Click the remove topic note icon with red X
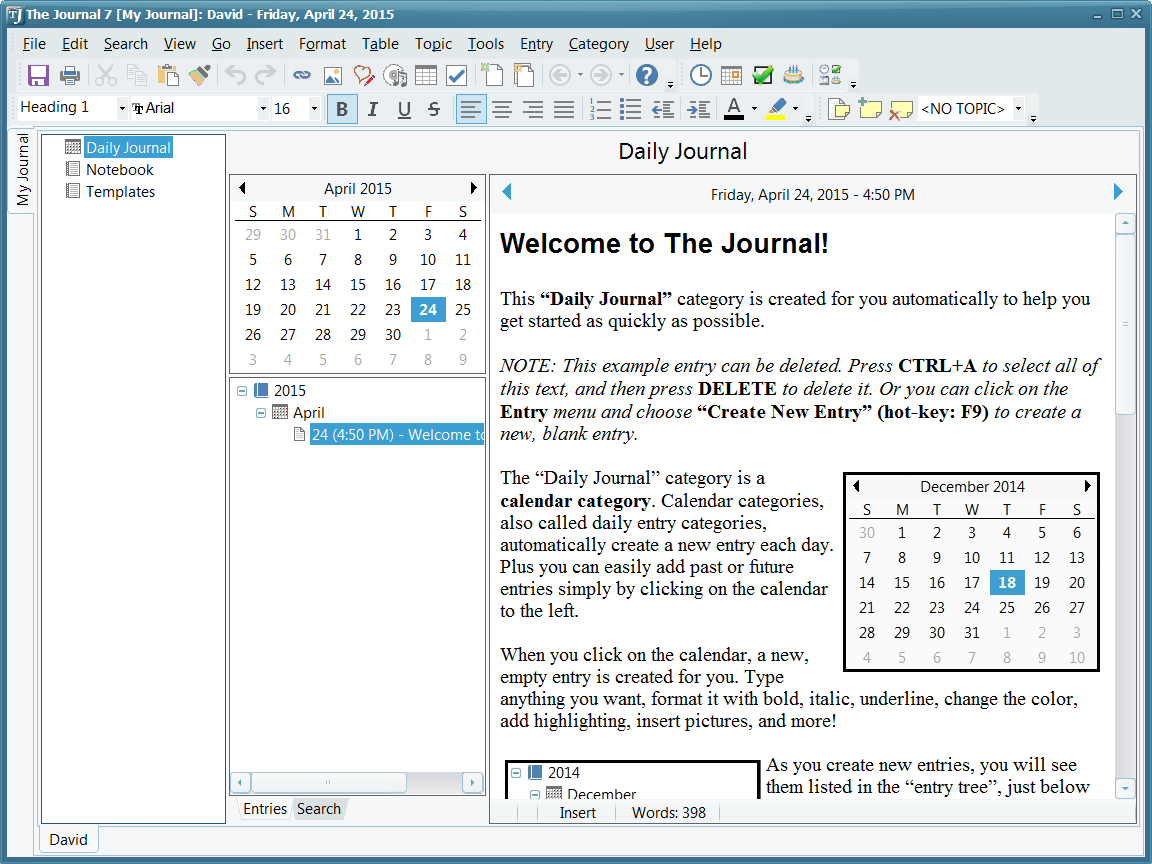 pyautogui.click(x=901, y=109)
